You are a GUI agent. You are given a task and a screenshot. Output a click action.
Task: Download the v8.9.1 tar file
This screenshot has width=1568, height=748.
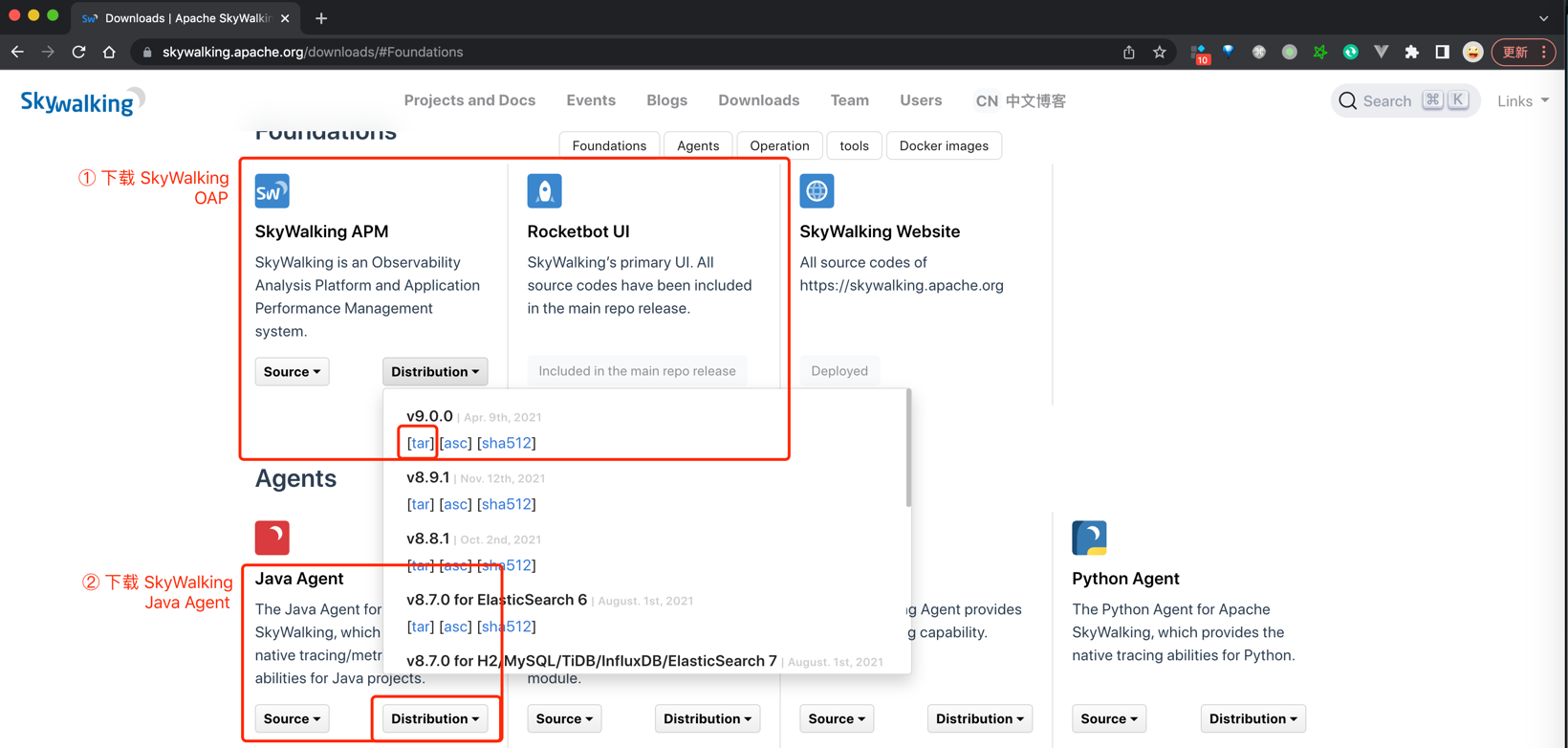click(421, 504)
